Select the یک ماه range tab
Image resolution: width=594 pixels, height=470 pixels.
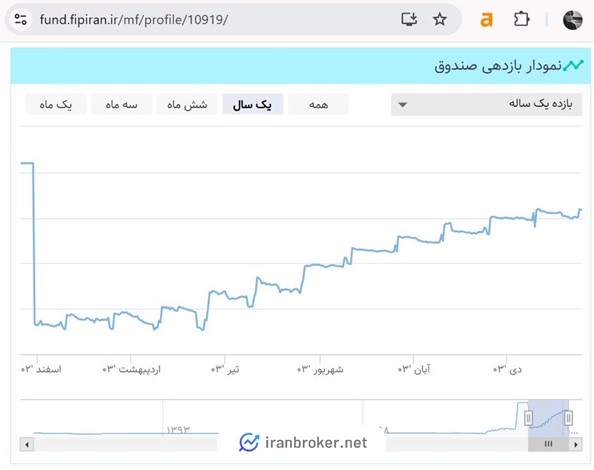point(56,105)
